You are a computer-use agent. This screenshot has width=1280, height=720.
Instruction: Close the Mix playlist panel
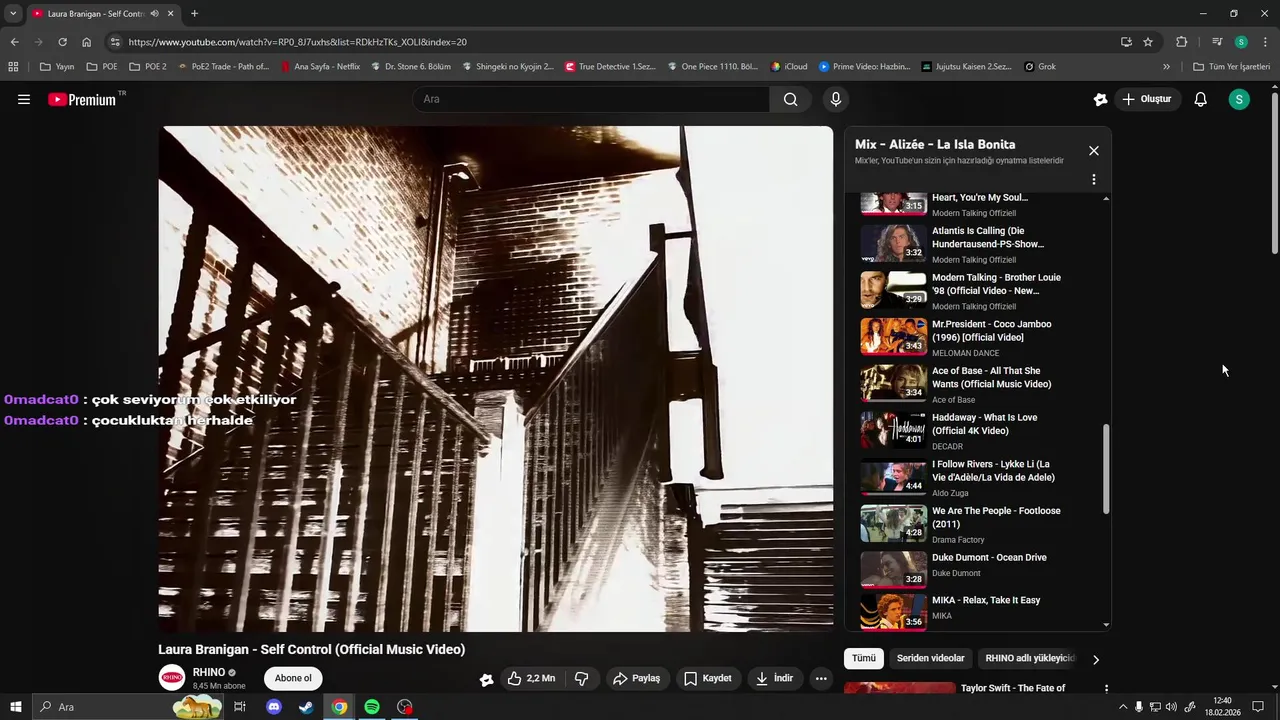pyautogui.click(x=1094, y=151)
